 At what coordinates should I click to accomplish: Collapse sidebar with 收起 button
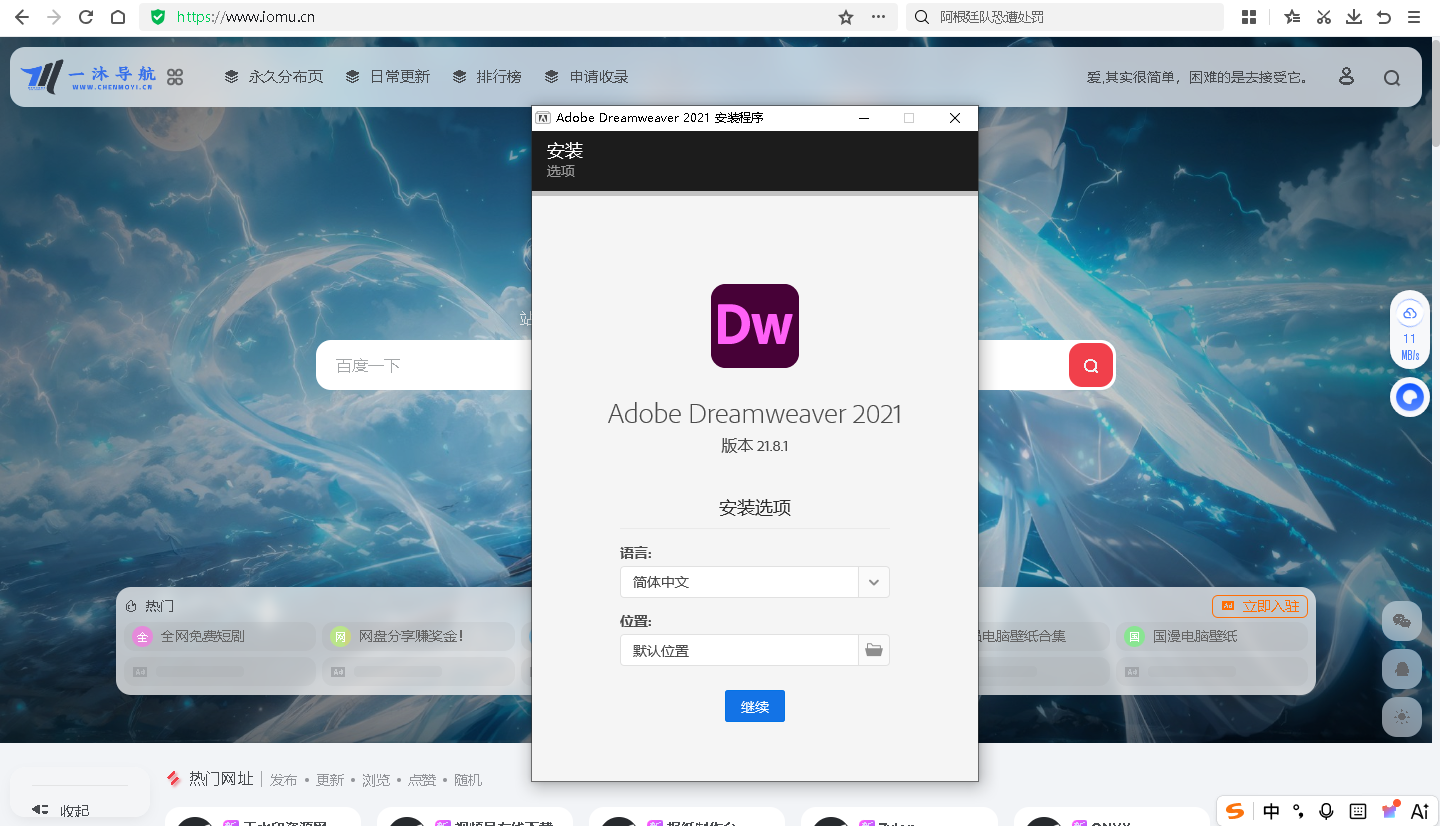(60, 811)
